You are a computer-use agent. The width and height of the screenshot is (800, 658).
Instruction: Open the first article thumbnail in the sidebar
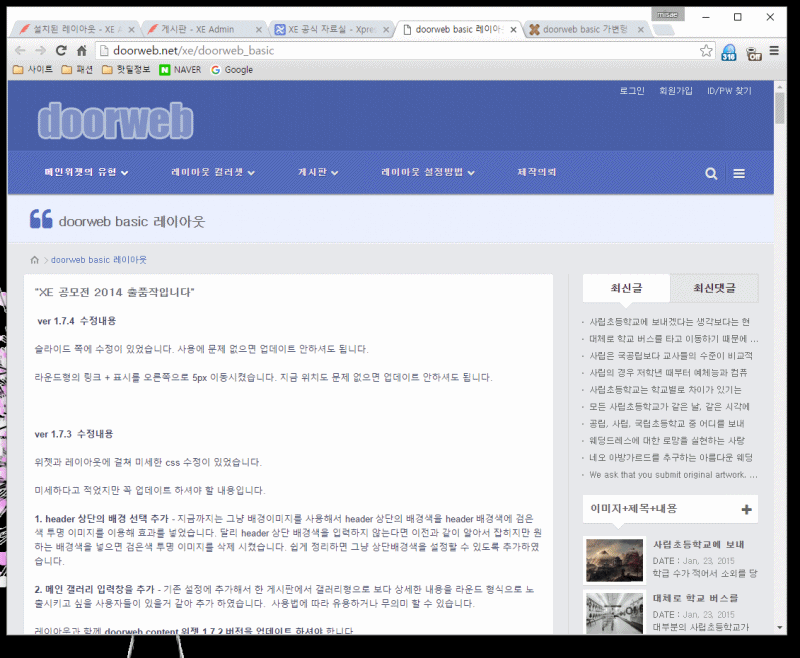(x=613, y=560)
